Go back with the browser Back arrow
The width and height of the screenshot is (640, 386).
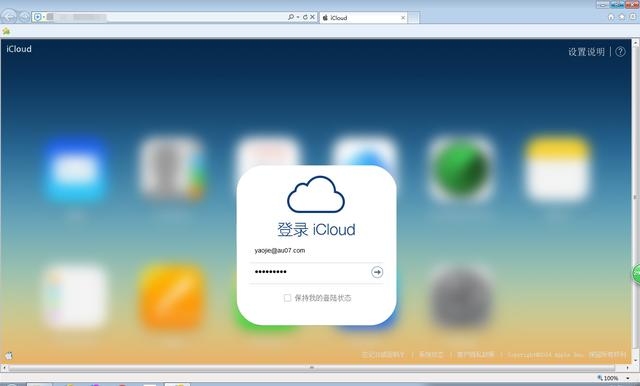click(x=8, y=16)
